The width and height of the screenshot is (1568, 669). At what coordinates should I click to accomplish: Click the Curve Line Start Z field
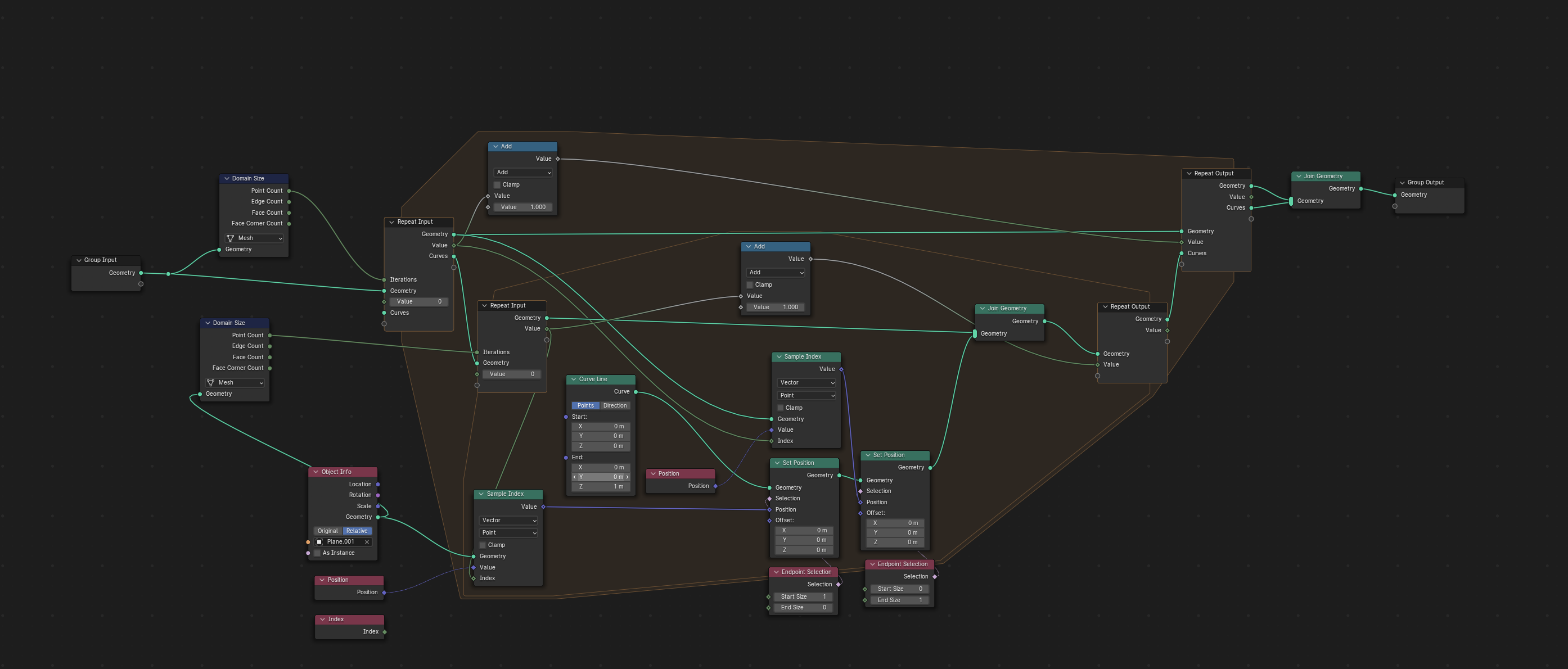coord(601,446)
